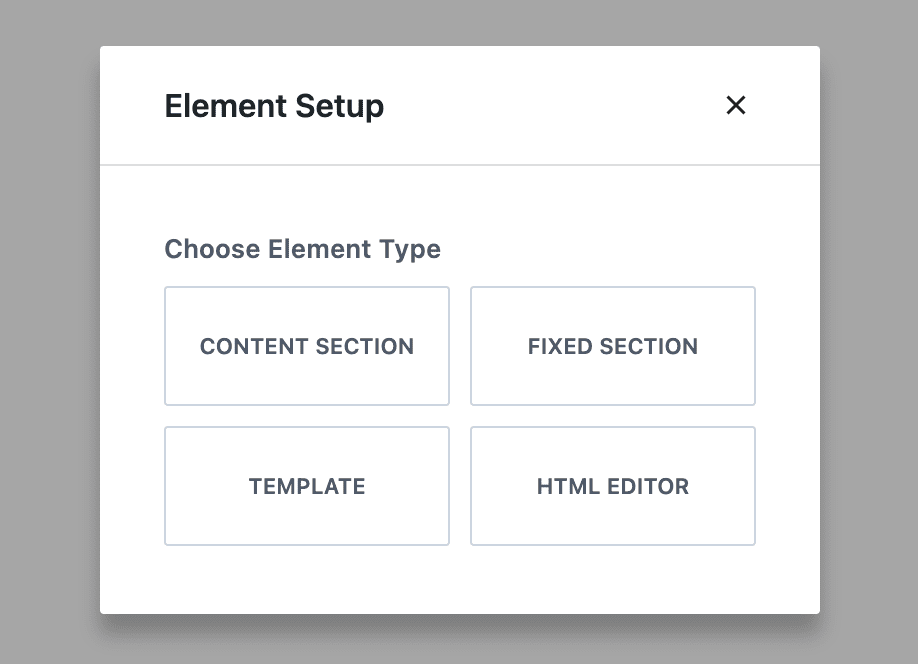Close the Element Setup dialog

(x=735, y=105)
